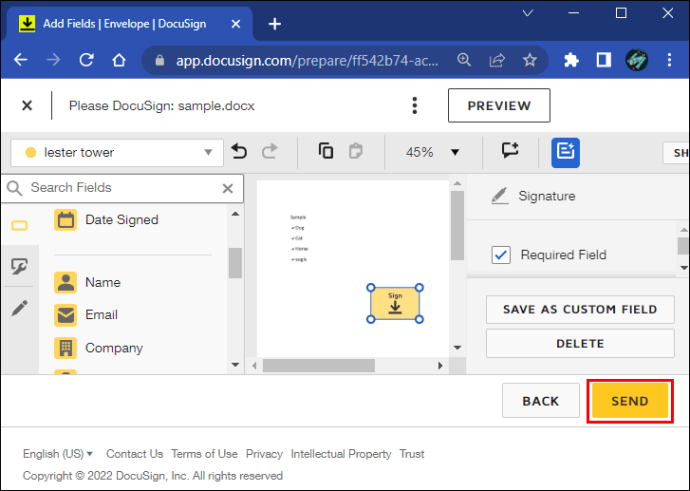Click the PREVIEW button

499,106
